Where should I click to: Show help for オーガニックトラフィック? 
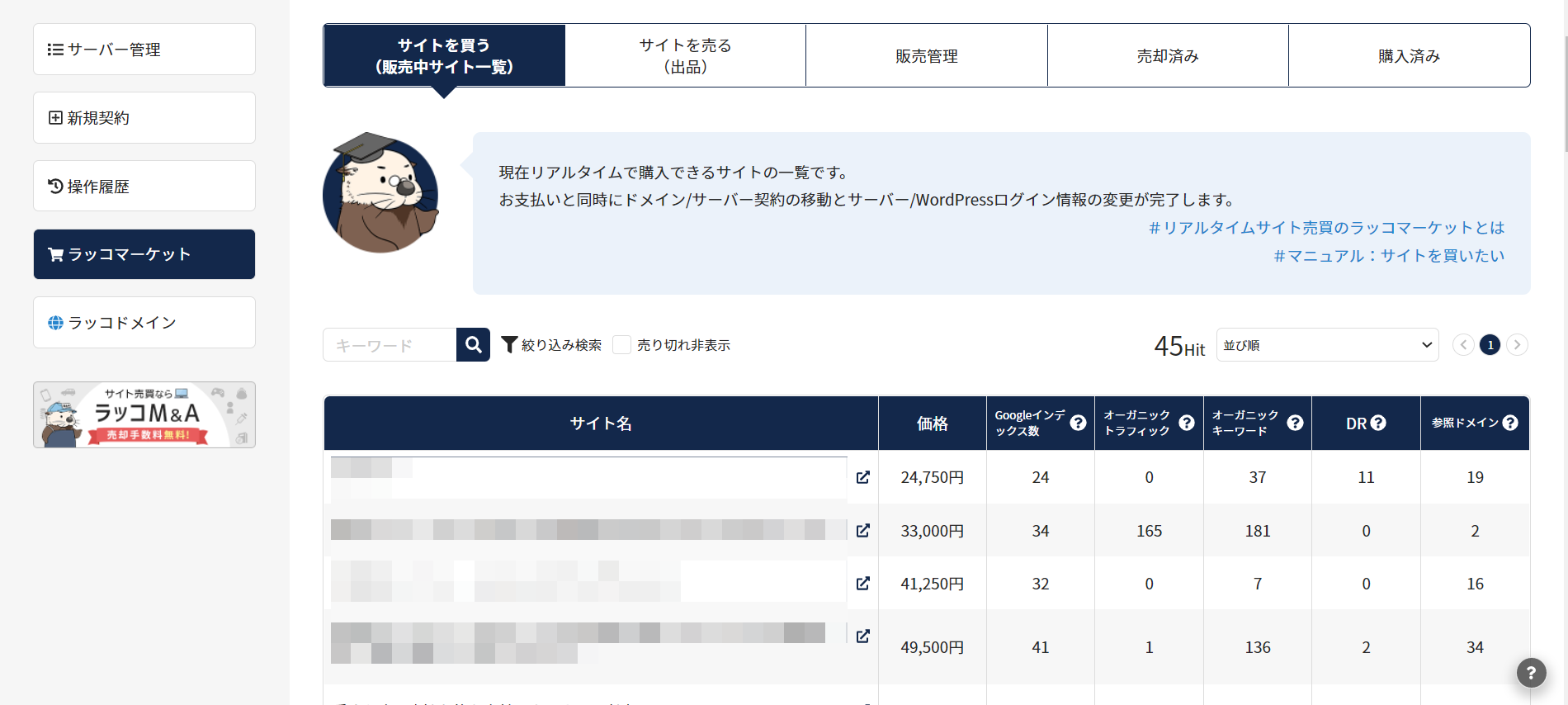pos(1187,423)
